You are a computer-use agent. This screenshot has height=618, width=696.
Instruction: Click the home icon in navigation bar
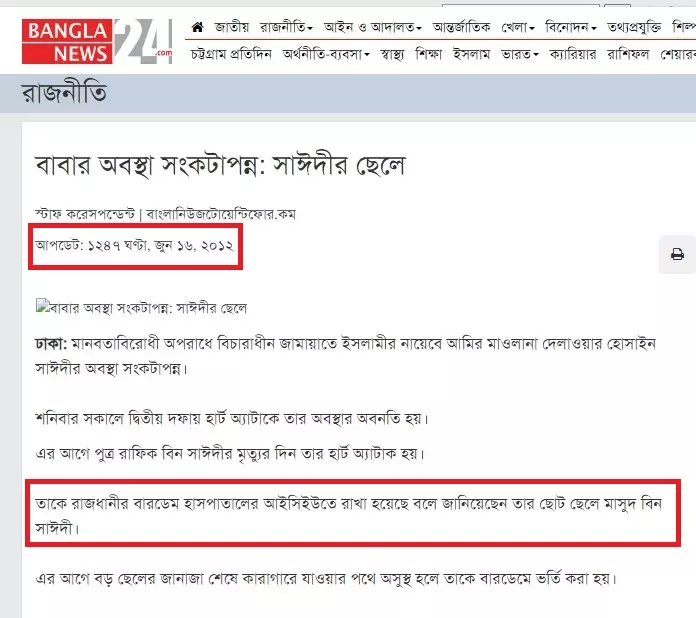(x=198, y=28)
